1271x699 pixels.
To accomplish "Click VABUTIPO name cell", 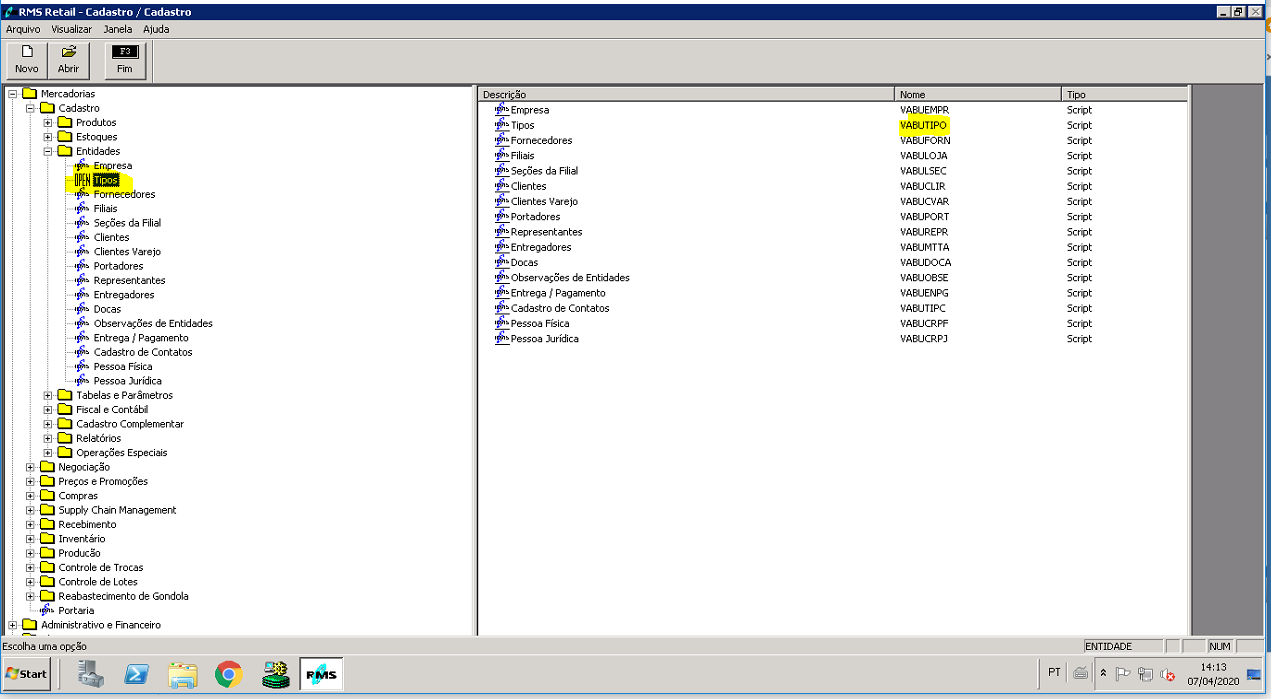I will [924, 125].
